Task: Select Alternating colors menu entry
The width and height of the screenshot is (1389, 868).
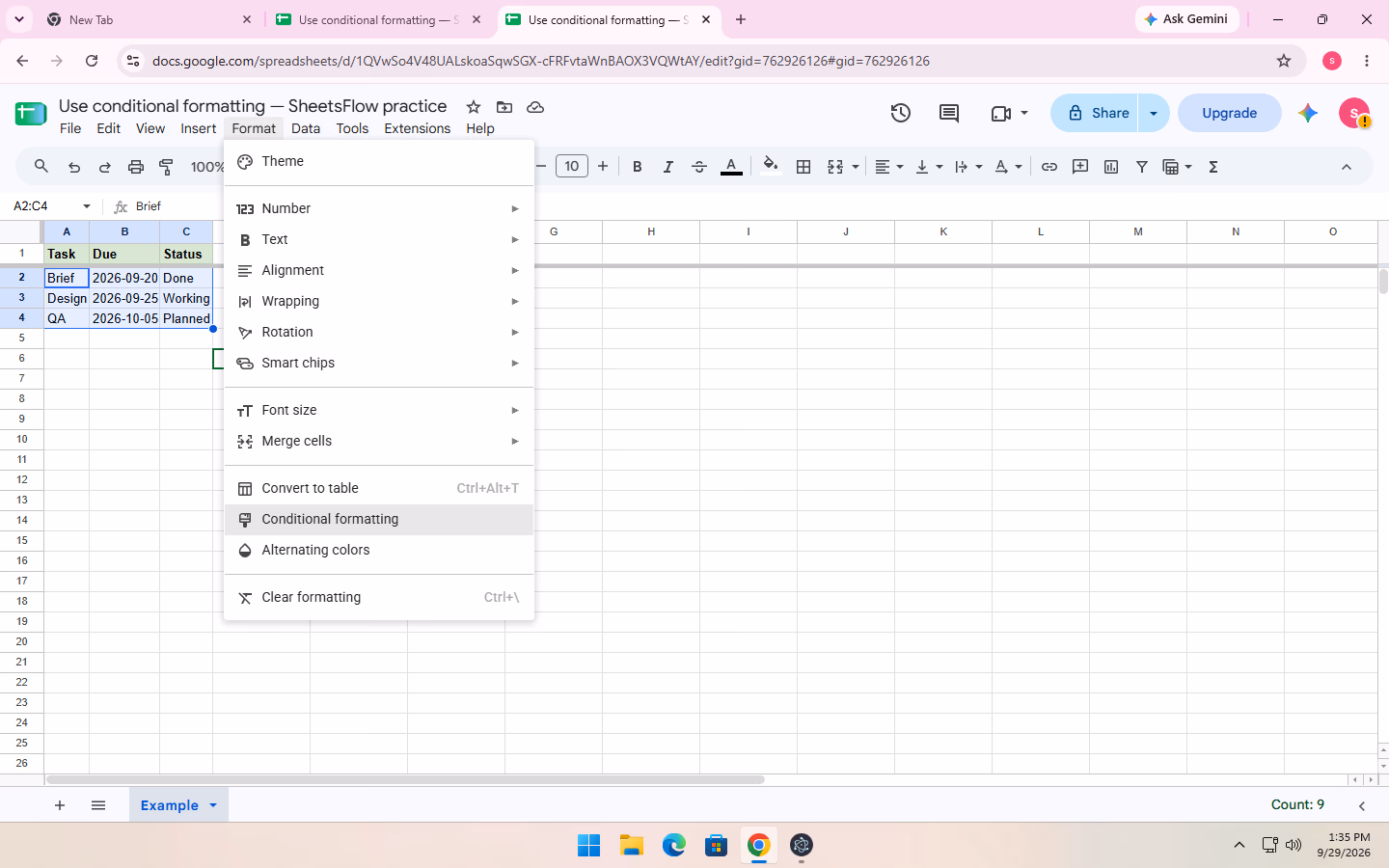Action: point(379,550)
